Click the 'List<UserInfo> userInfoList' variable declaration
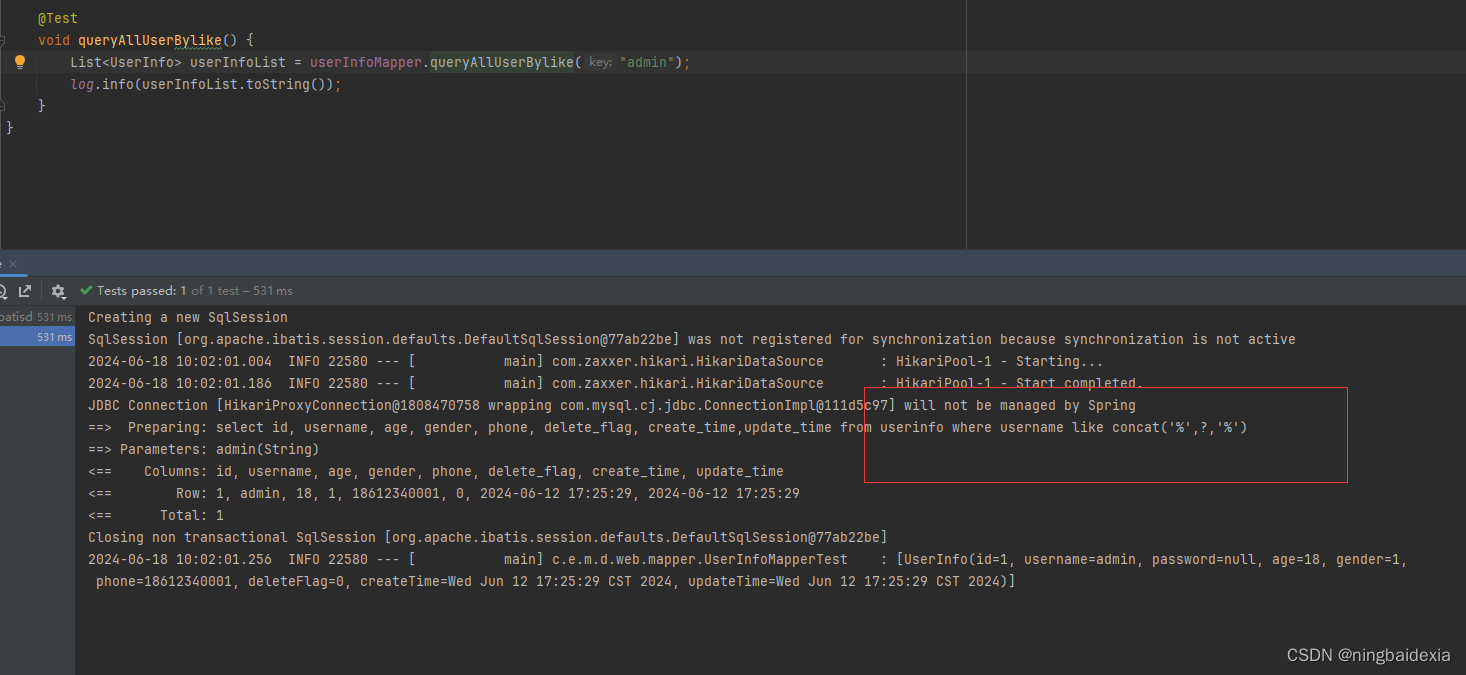The width and height of the screenshot is (1466, 675). pos(178,62)
